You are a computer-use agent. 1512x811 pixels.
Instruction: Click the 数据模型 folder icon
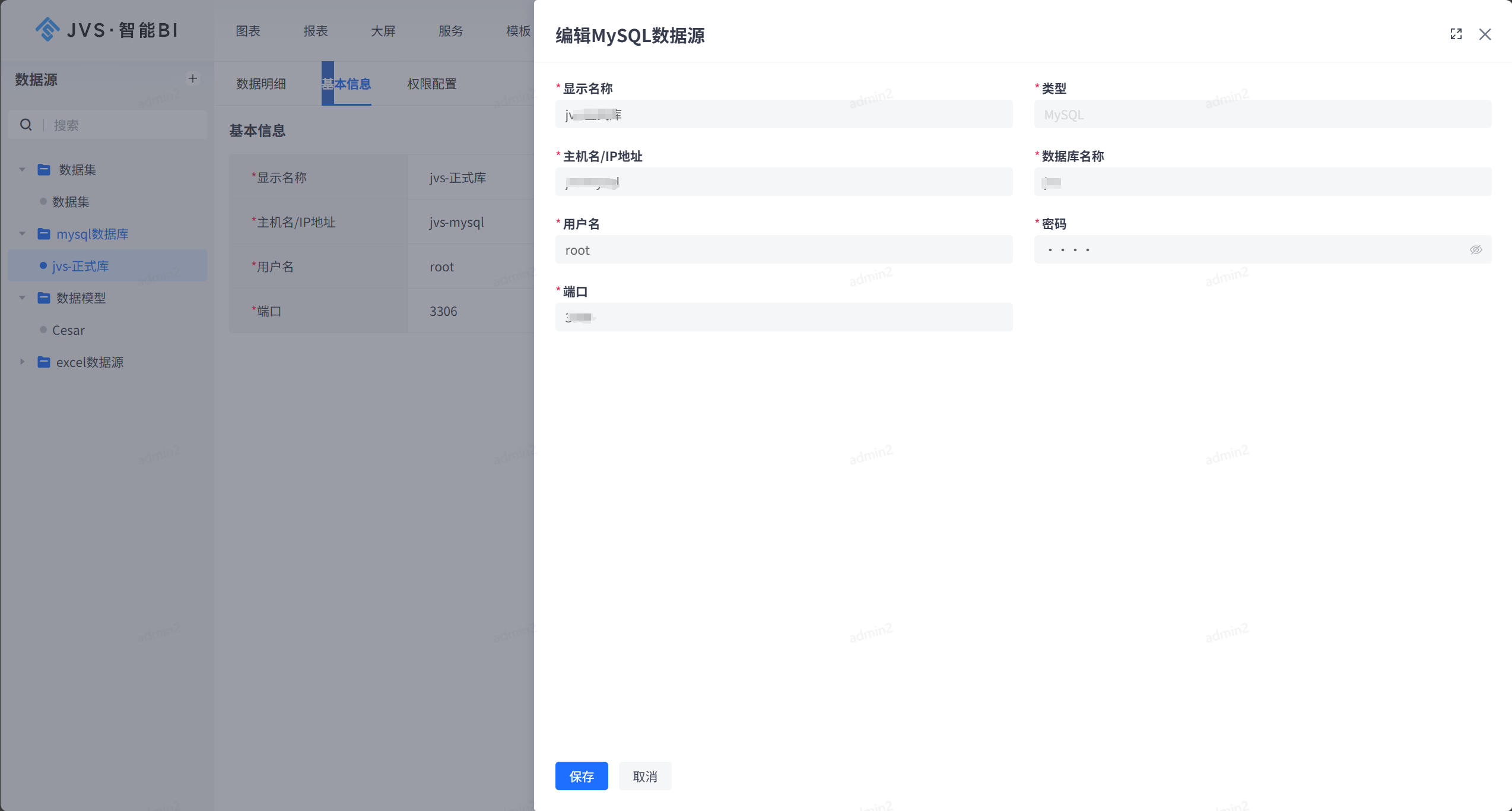(44, 297)
